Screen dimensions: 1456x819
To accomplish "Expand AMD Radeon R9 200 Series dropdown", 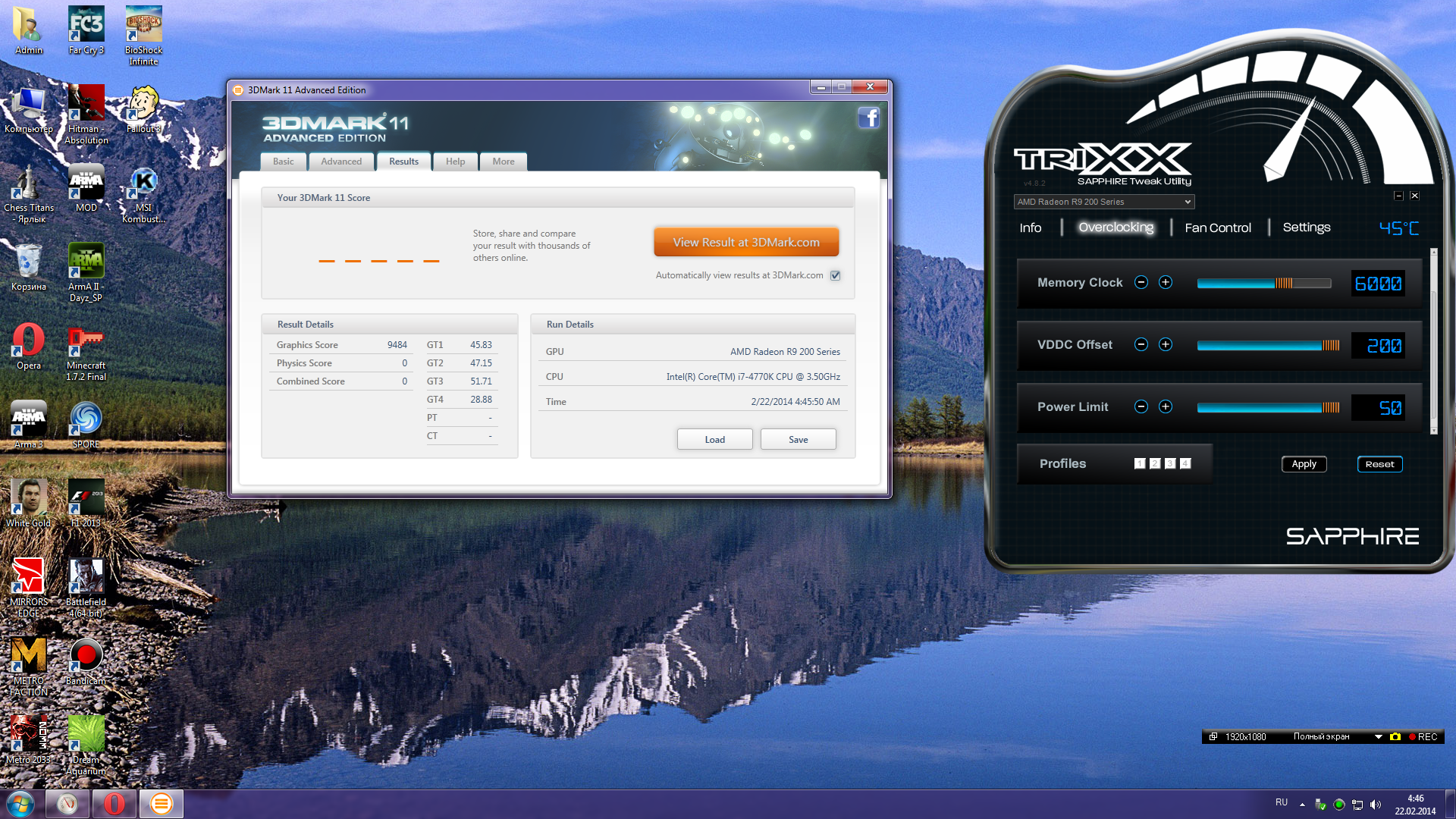I will click(x=1187, y=202).
